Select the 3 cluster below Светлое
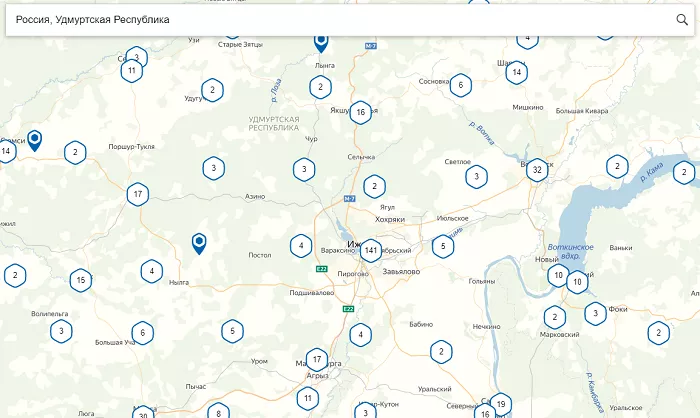The width and height of the screenshot is (700, 418). click(477, 177)
